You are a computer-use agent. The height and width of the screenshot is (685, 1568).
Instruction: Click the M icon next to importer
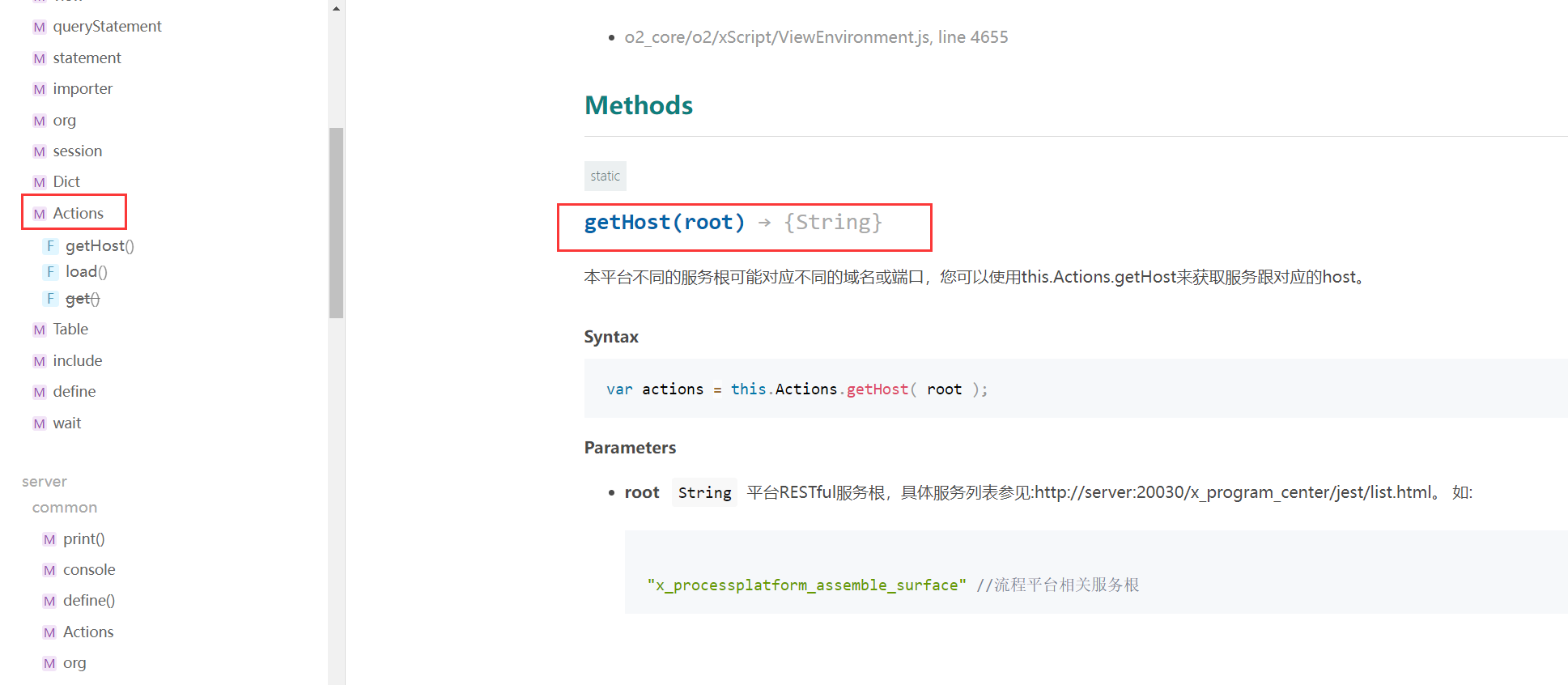(39, 90)
